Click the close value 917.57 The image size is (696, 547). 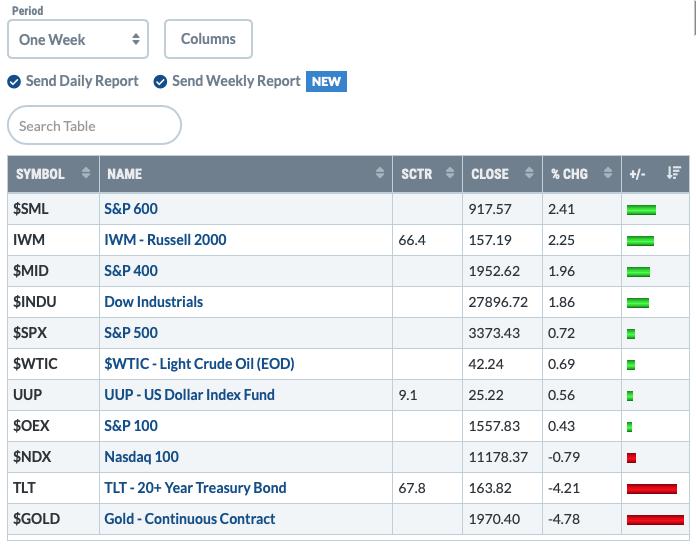(x=490, y=209)
